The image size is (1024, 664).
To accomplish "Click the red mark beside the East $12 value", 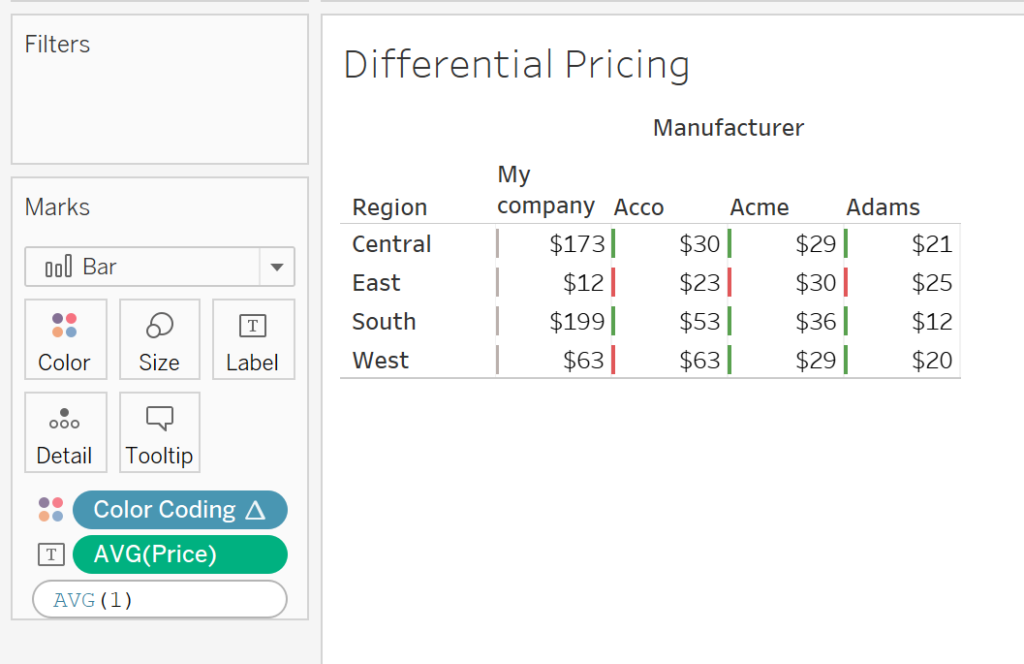I will point(613,282).
